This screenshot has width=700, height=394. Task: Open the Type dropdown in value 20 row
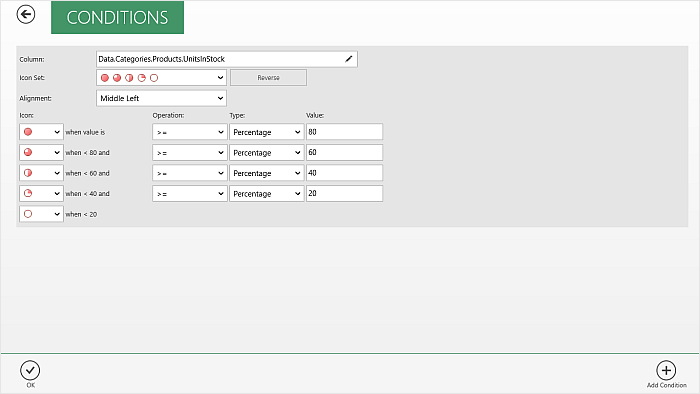click(267, 194)
